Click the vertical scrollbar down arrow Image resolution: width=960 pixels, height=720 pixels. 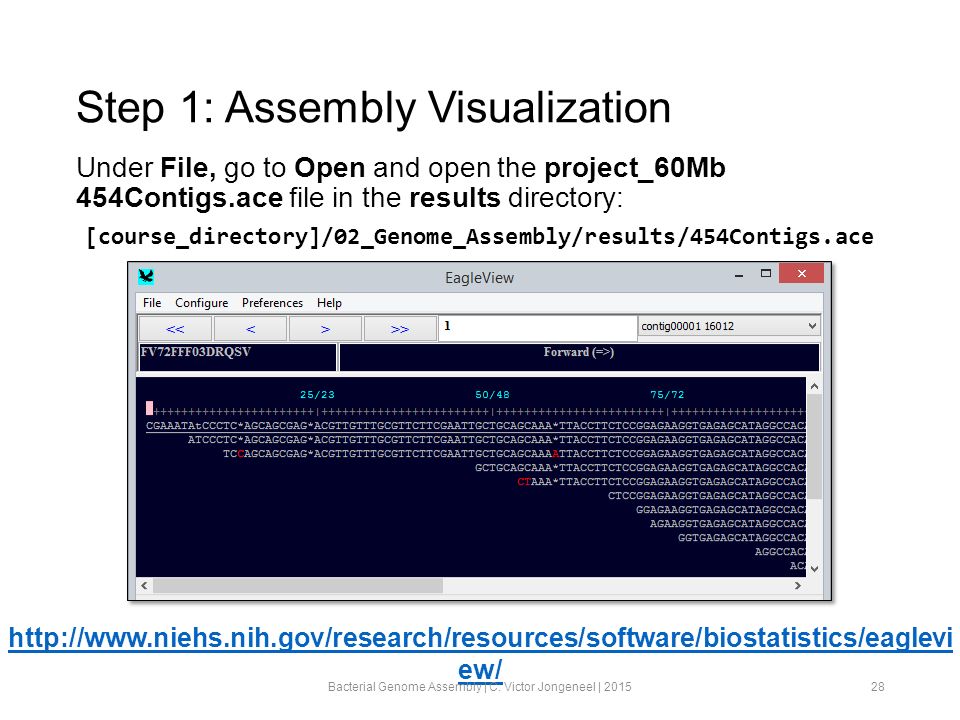coord(814,569)
